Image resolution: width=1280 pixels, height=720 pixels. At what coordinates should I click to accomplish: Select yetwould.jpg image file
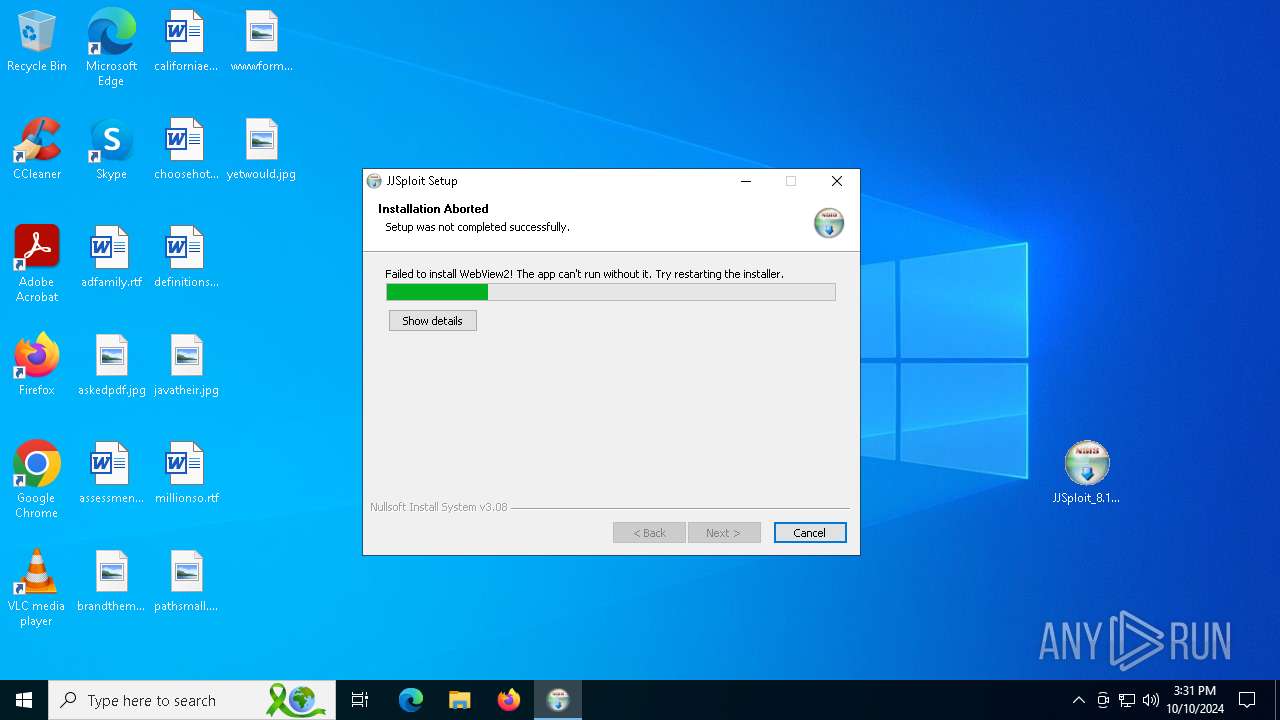click(x=261, y=149)
